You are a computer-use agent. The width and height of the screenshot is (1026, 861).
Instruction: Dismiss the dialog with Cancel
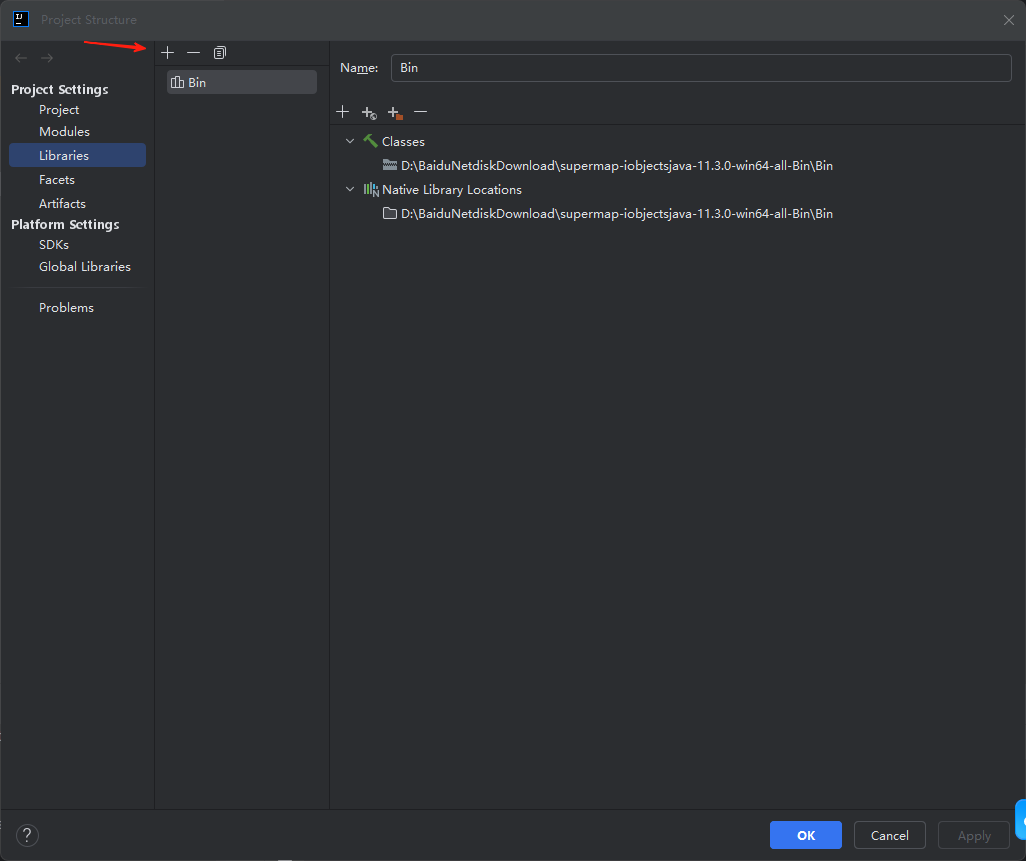coord(889,835)
